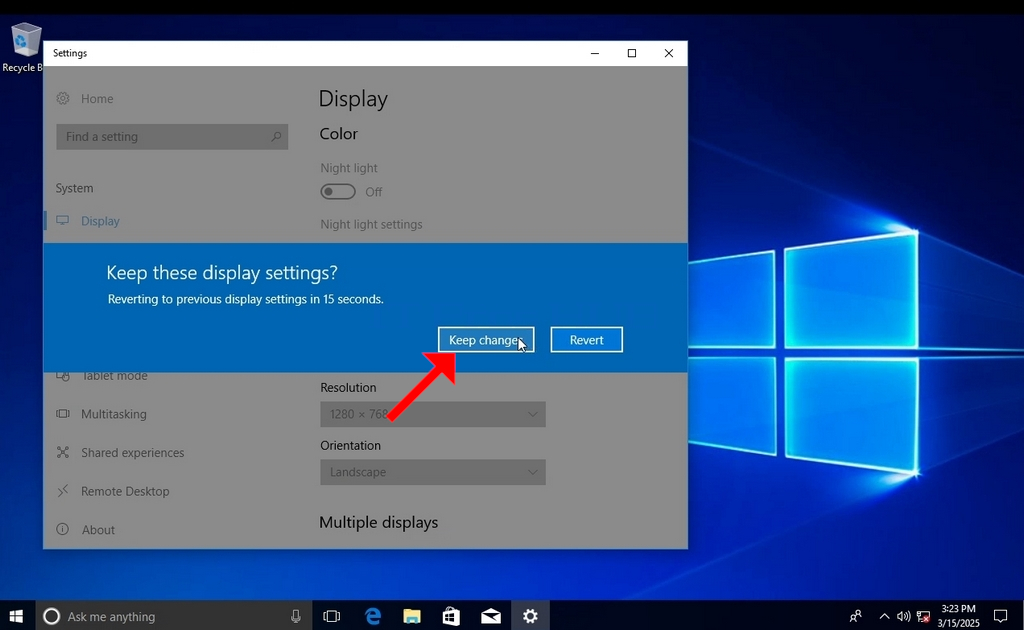This screenshot has width=1024, height=630.
Task: Click the Cortana microphone icon
Action: (296, 616)
